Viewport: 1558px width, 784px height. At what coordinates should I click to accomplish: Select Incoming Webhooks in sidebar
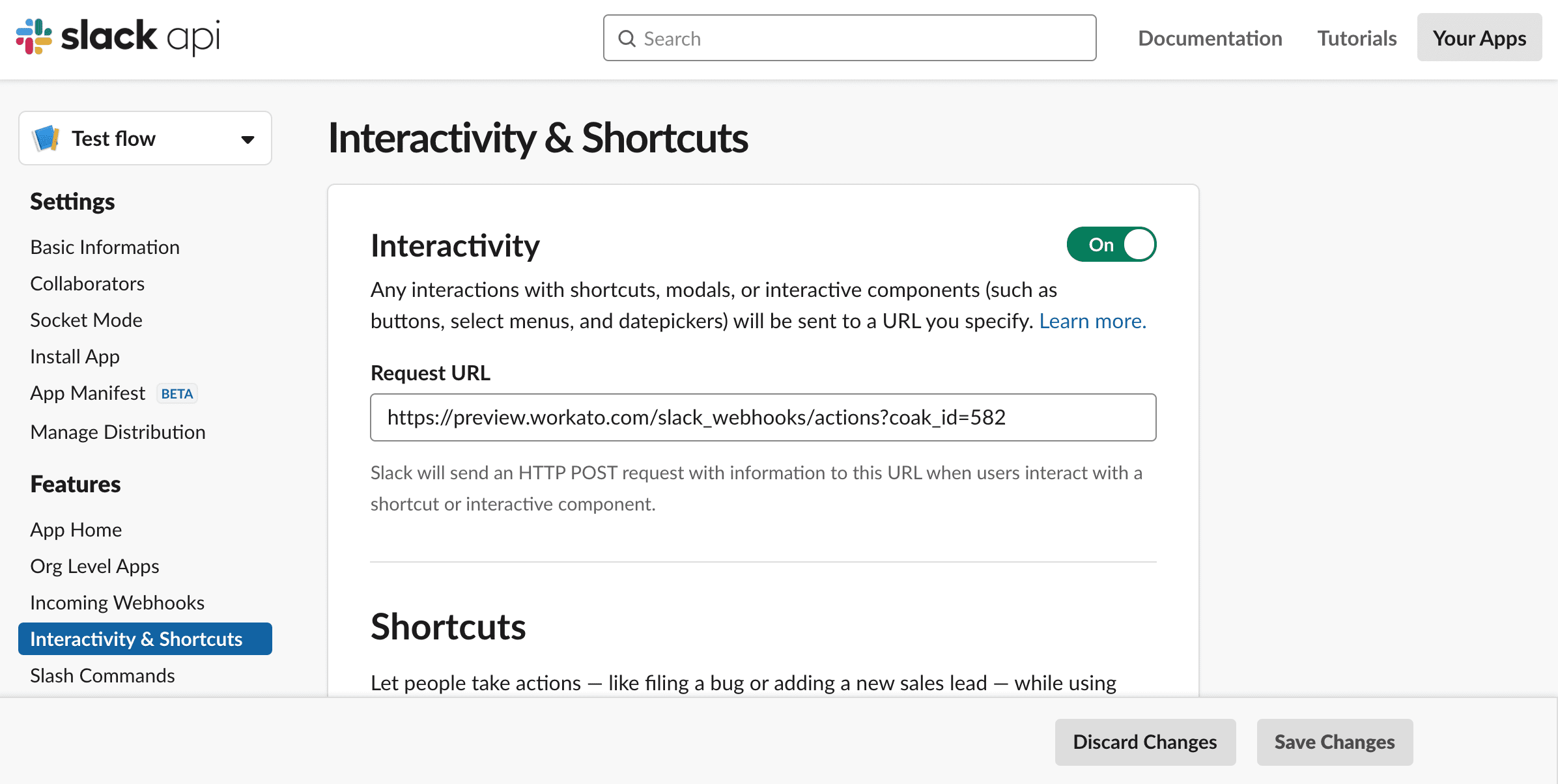click(x=117, y=603)
